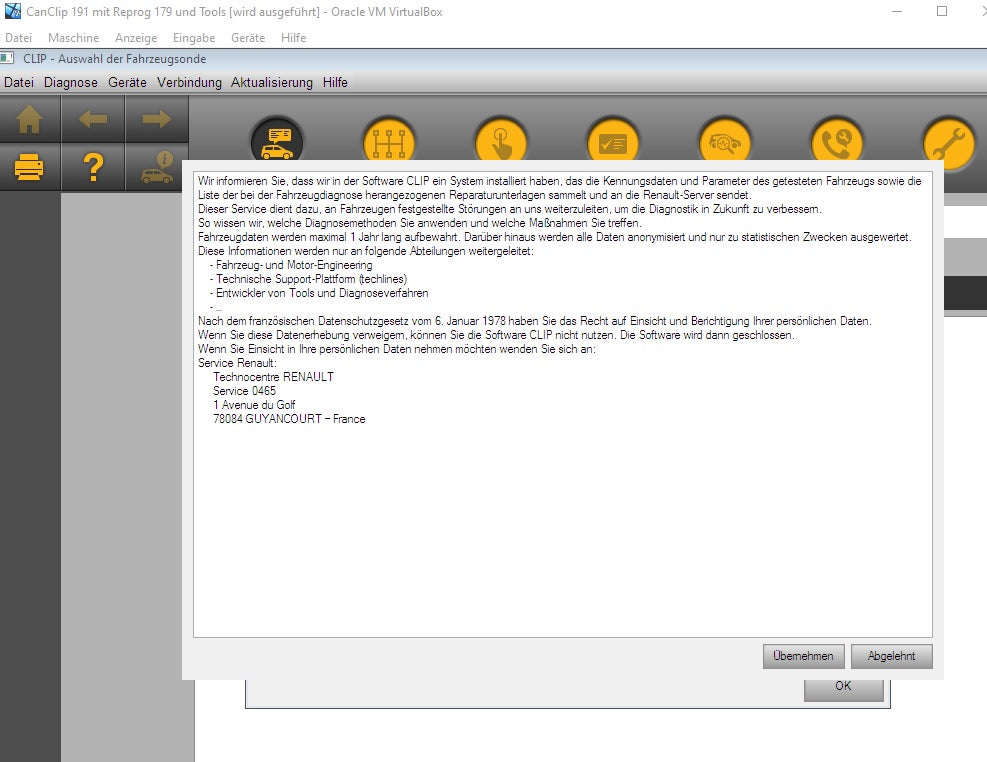The height and width of the screenshot is (762, 987).
Task: Click the vehicle info icon with exclamation
Action: coord(156,168)
